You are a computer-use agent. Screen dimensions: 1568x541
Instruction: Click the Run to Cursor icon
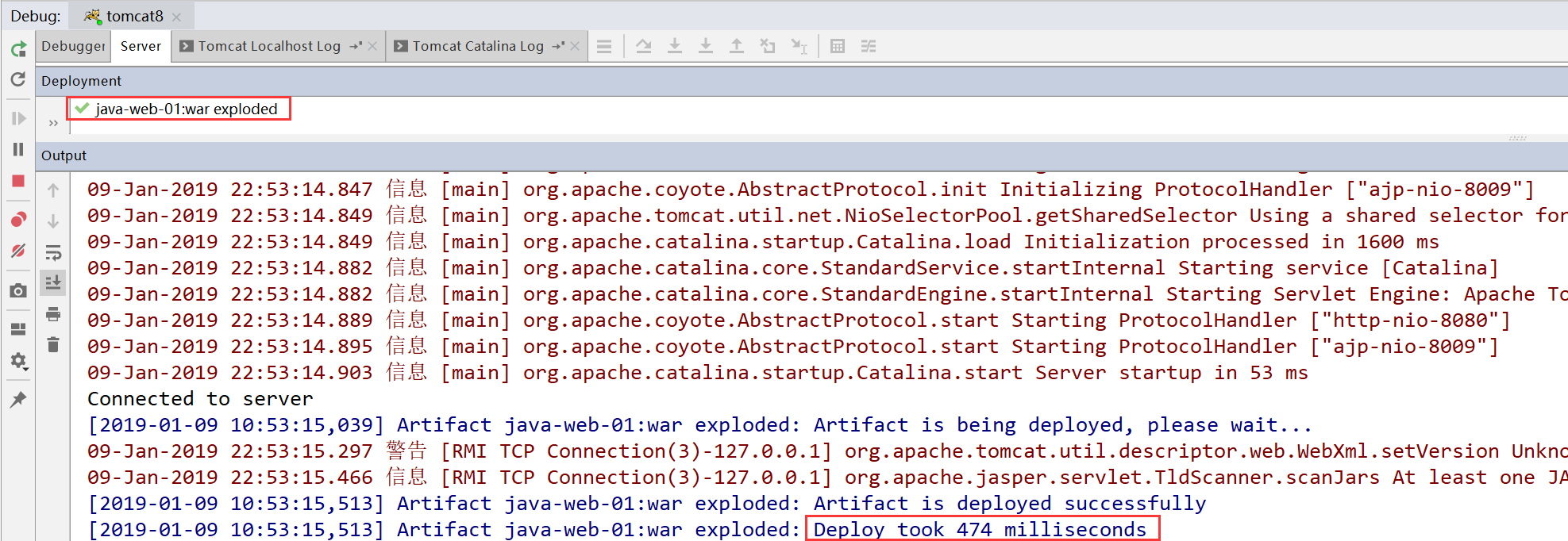pos(799,46)
